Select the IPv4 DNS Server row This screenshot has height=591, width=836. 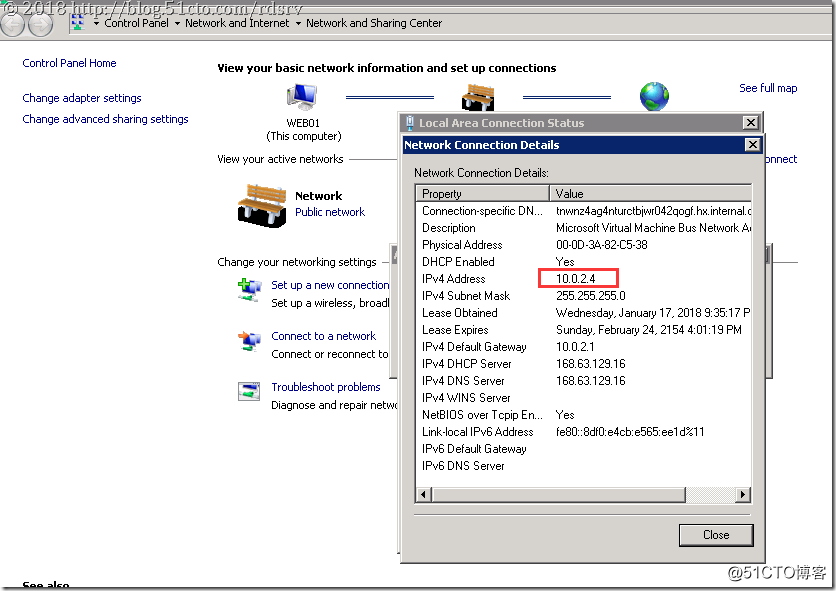(x=584, y=381)
